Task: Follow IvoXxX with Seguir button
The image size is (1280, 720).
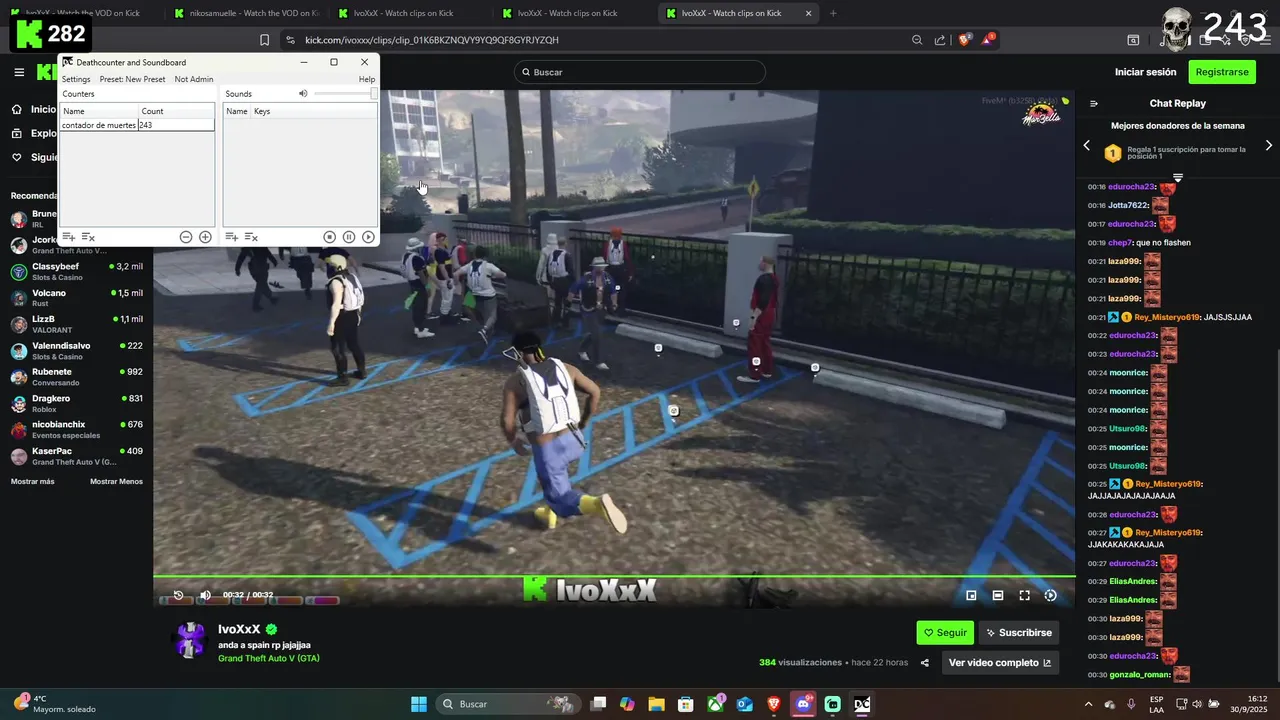Action: pos(945,632)
